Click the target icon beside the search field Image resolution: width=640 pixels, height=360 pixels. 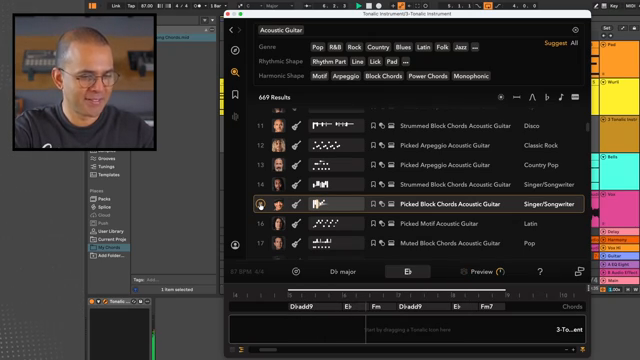(575, 30)
